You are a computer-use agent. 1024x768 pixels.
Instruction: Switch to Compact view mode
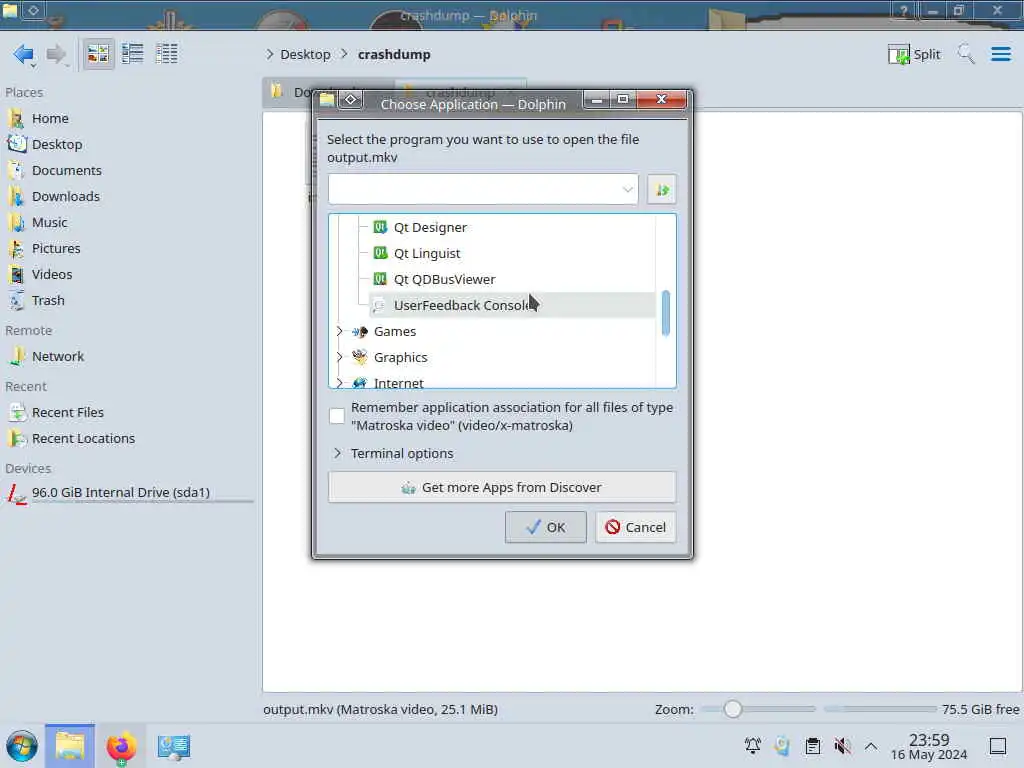pyautogui.click(x=133, y=54)
